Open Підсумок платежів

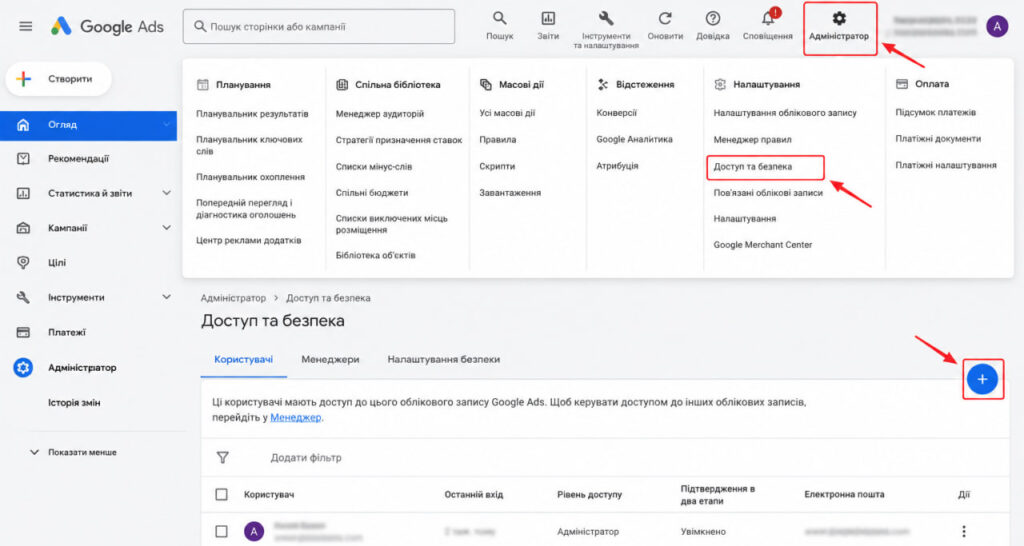[935, 112]
